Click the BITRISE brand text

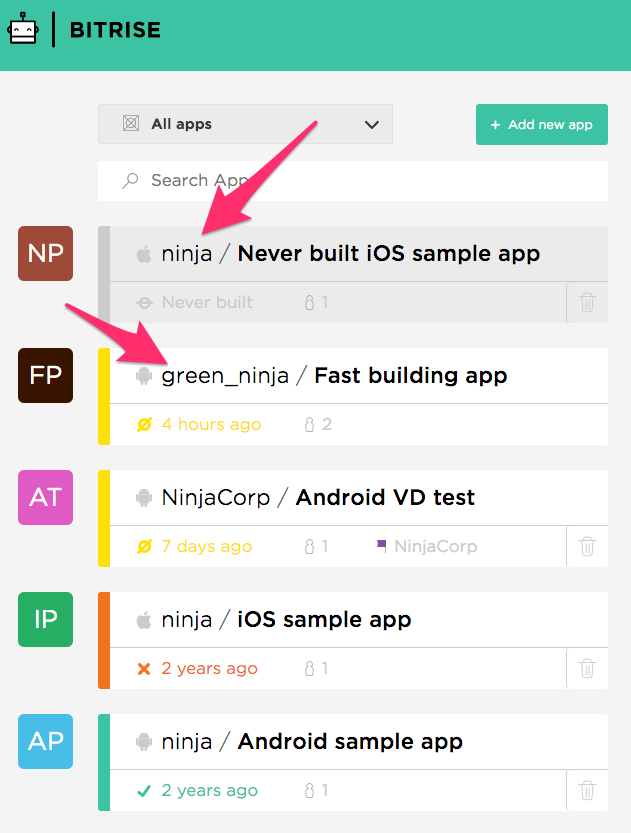click(x=115, y=30)
